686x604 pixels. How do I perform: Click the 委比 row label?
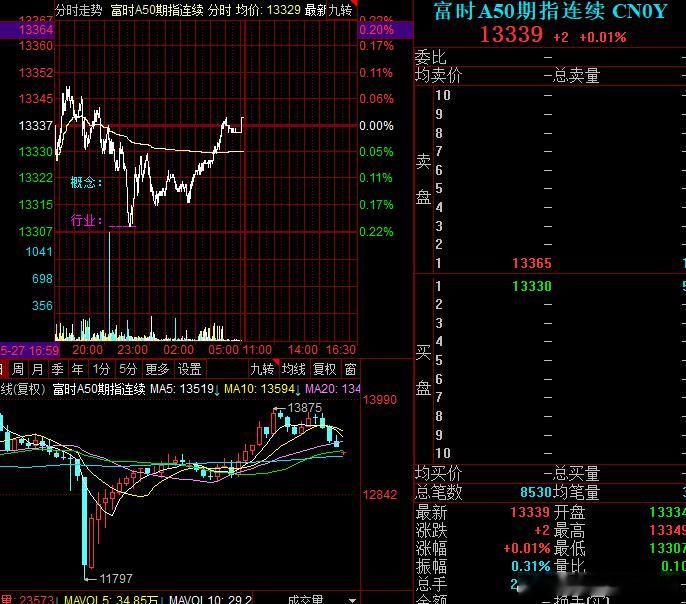pos(430,57)
